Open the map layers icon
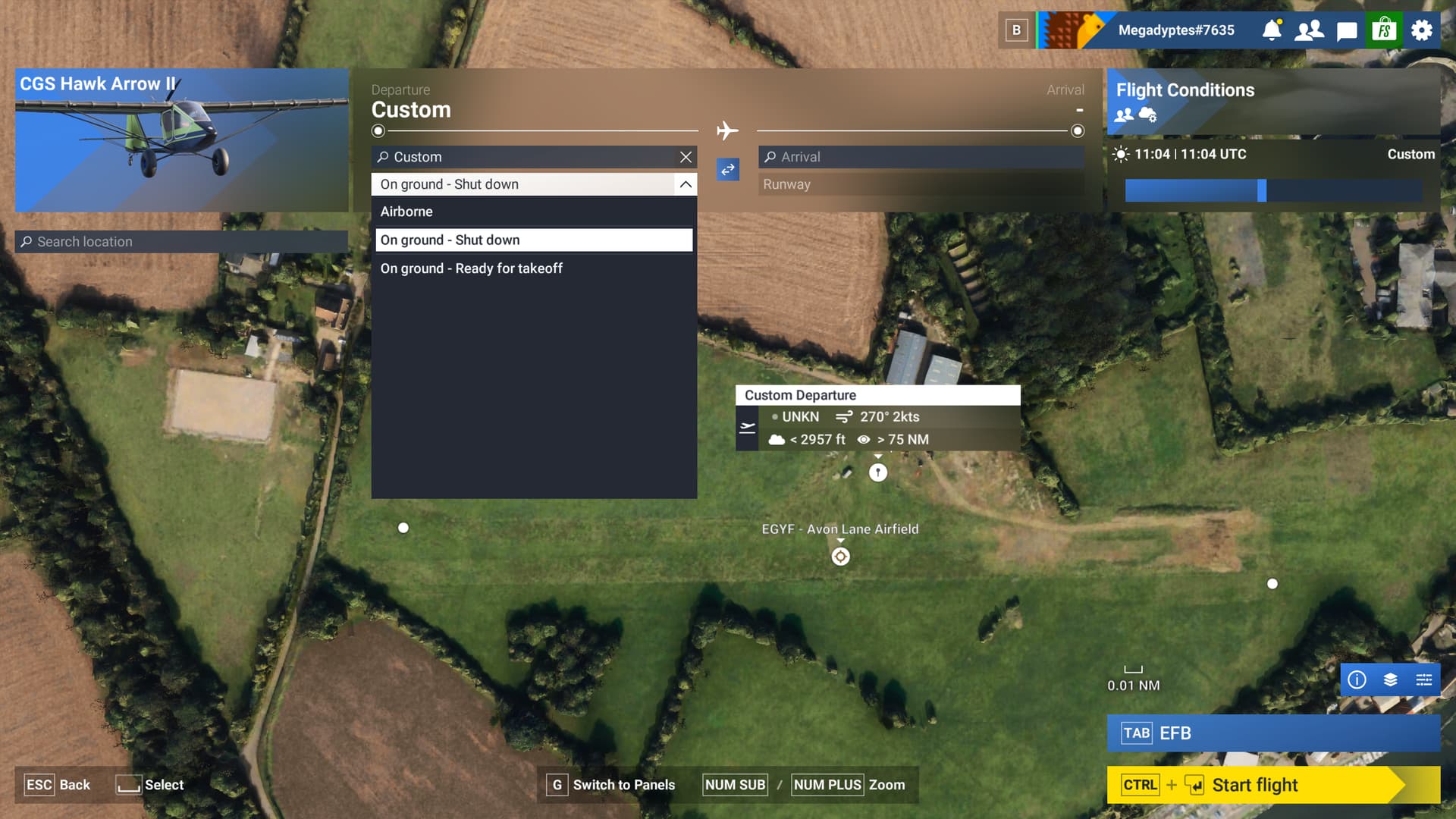The width and height of the screenshot is (1456, 819). (1390, 679)
